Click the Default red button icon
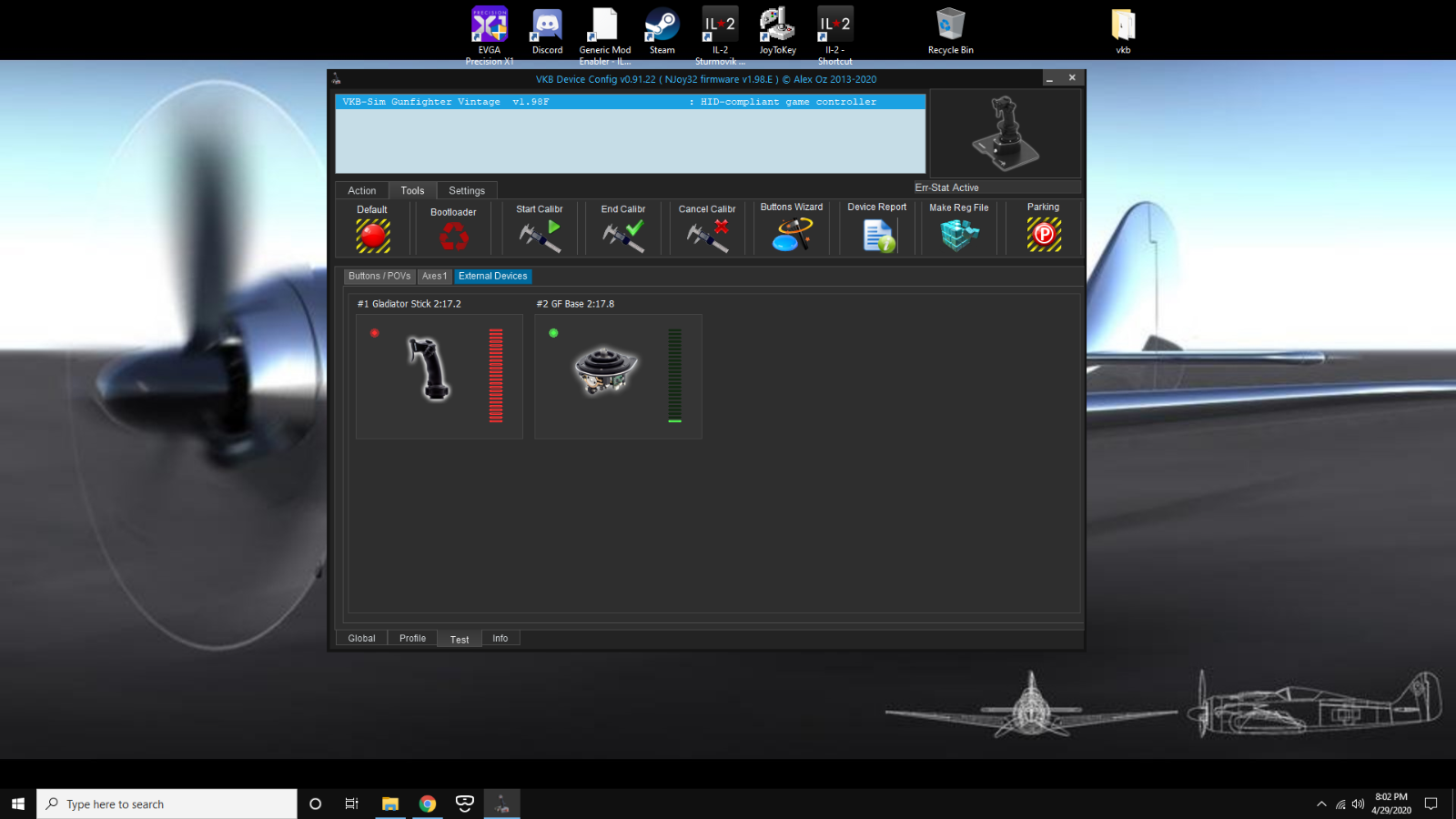The image size is (1456, 819). tap(372, 236)
